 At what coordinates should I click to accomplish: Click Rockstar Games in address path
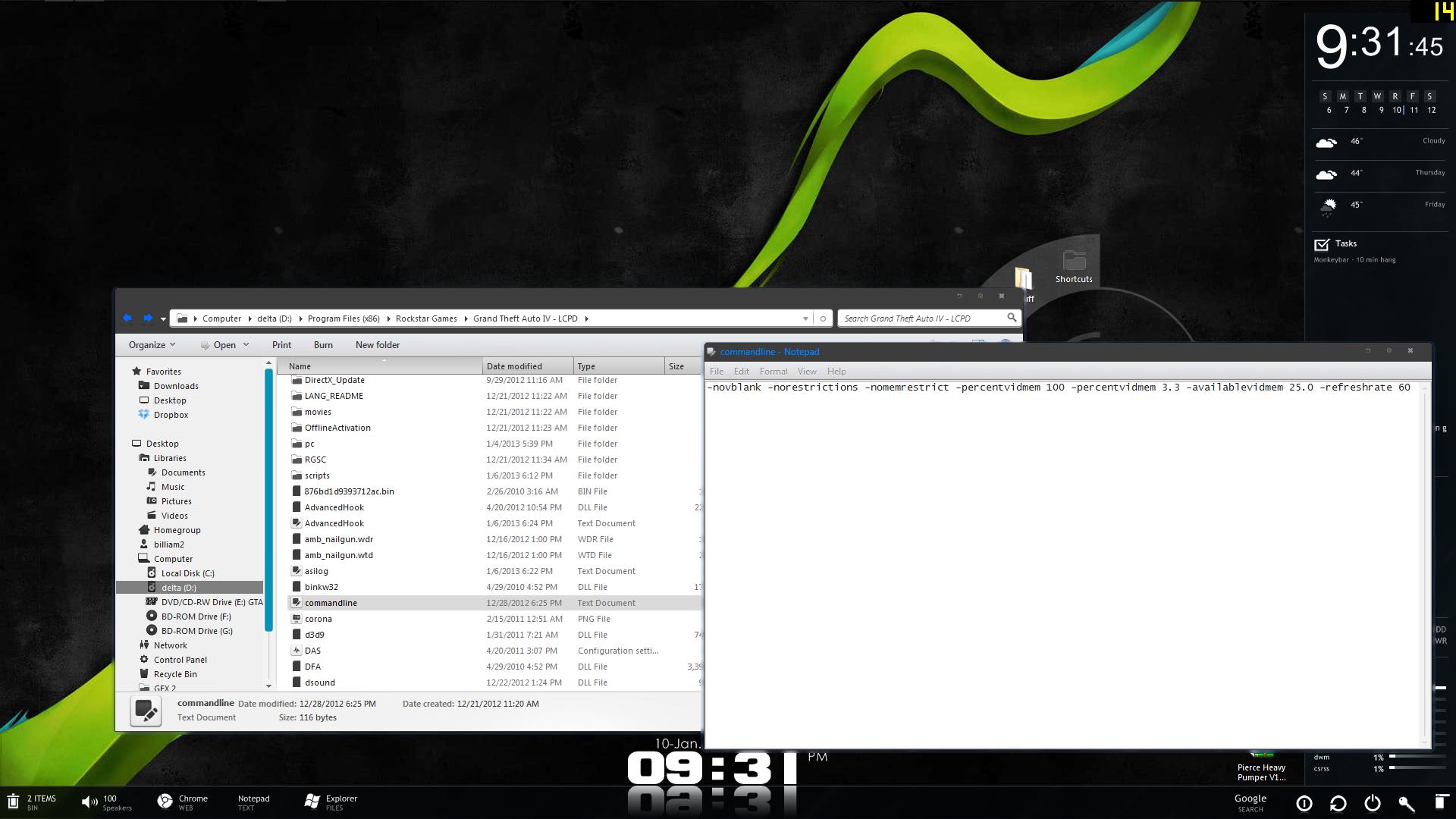(x=426, y=318)
